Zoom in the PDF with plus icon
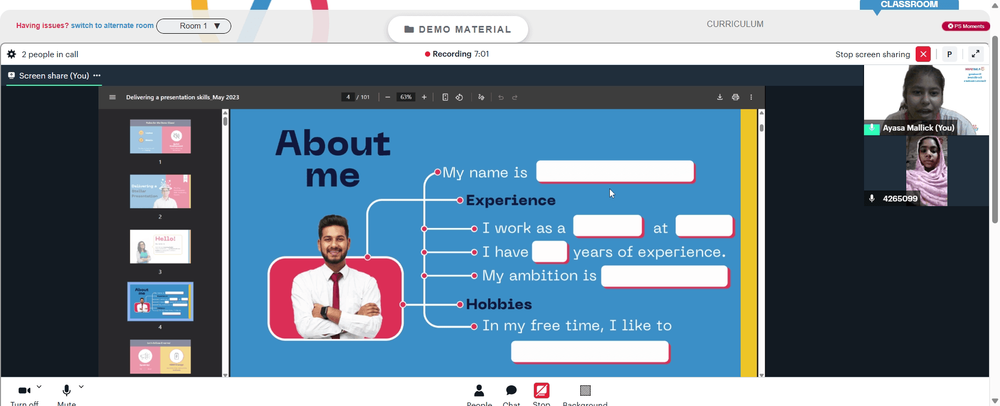Viewport: 1000px width, 406px height. coord(424,98)
